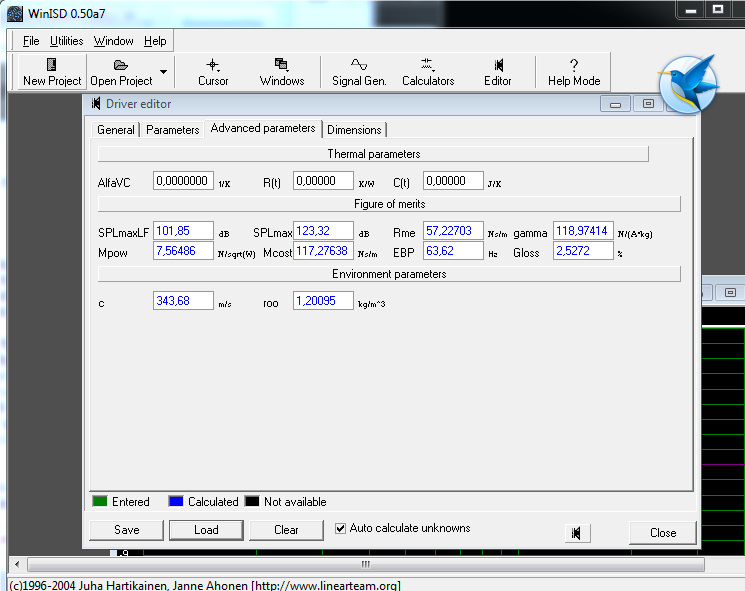Click the black Not available swatch
Screen dimensions: 745x591
[252, 502]
